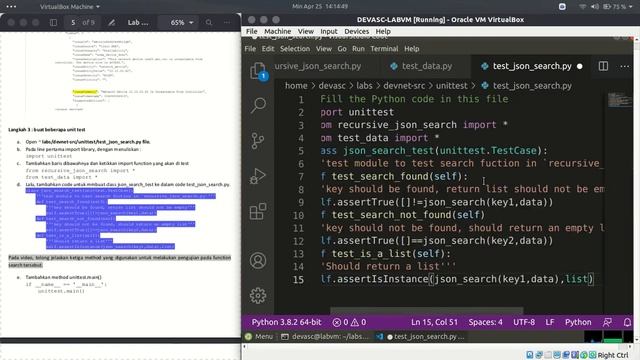
Task: Open Source Control in the activity bar
Action: point(258,141)
